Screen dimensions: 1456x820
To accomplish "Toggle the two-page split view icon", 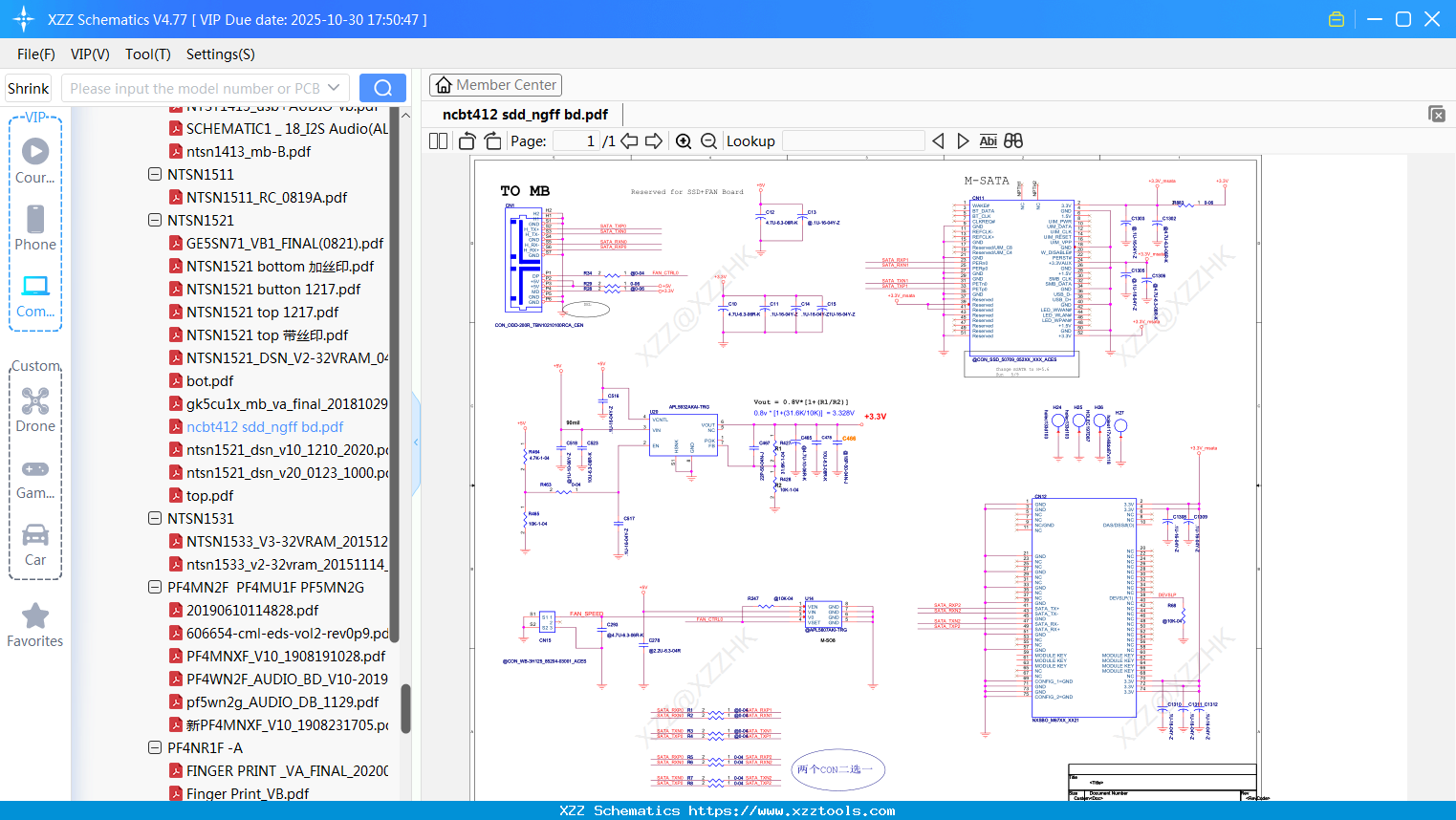I will [x=439, y=141].
